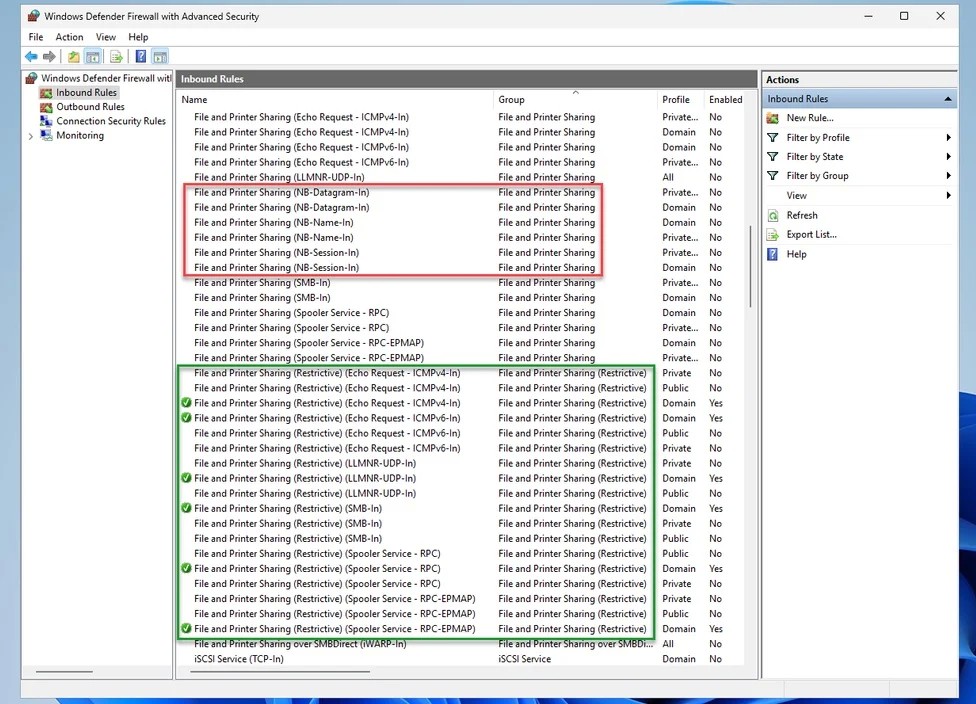The height and width of the screenshot is (704, 976).
Task: Open the Filter by Profile submenu arrow
Action: point(948,138)
